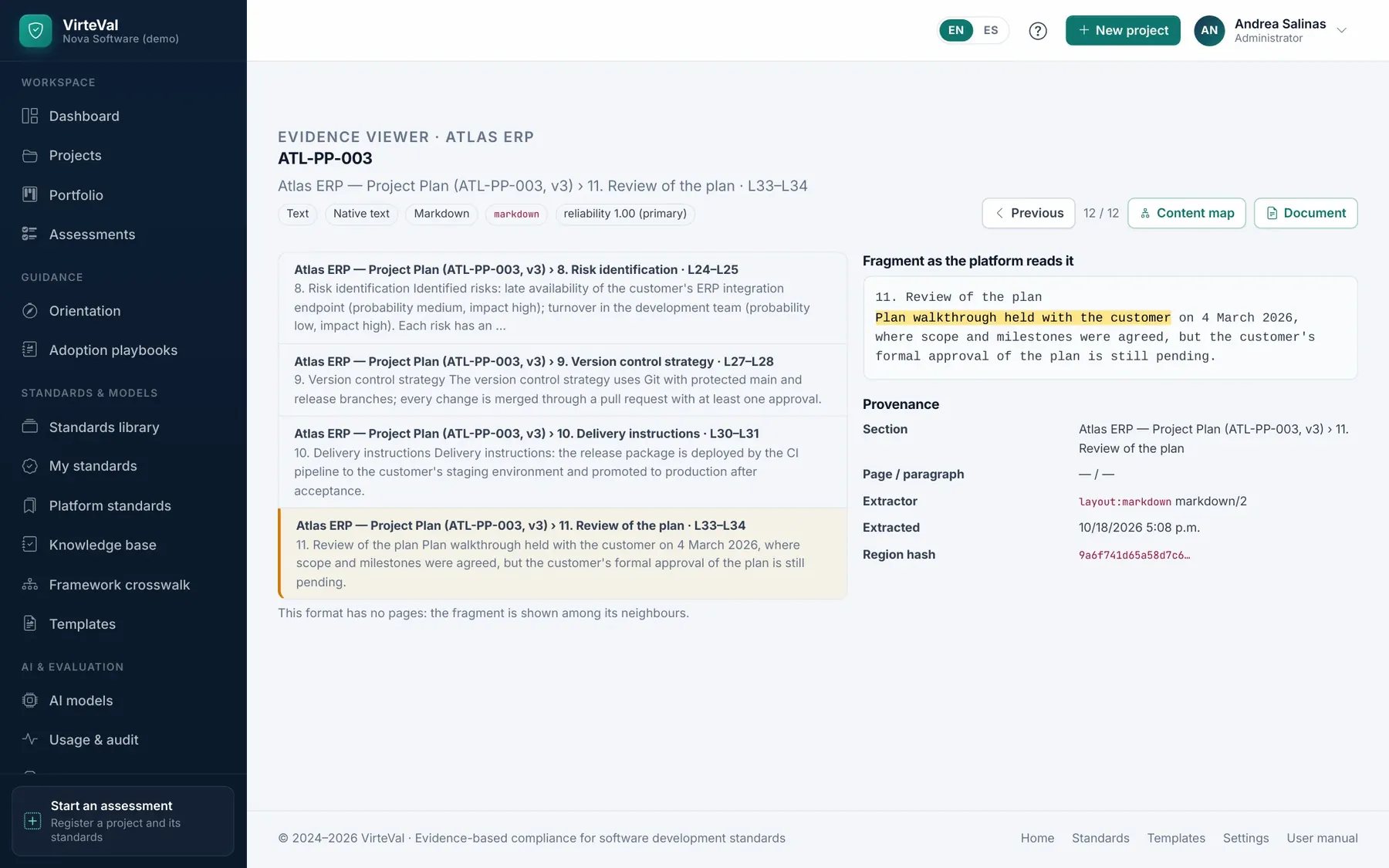Open the Content map
The width and height of the screenshot is (1389, 868).
coord(1187,213)
